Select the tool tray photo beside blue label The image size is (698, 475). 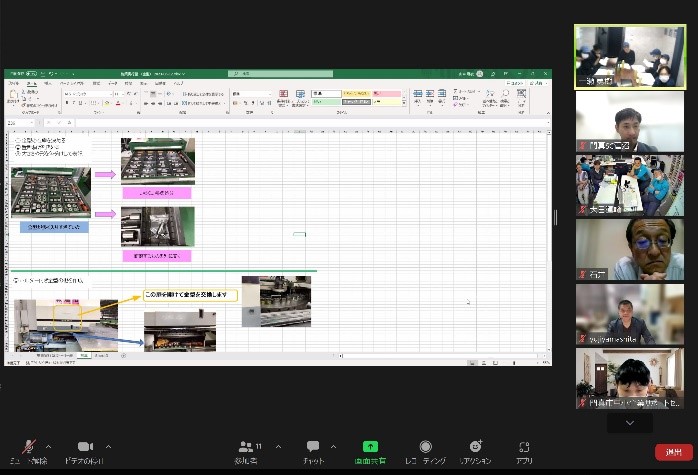tap(51, 193)
